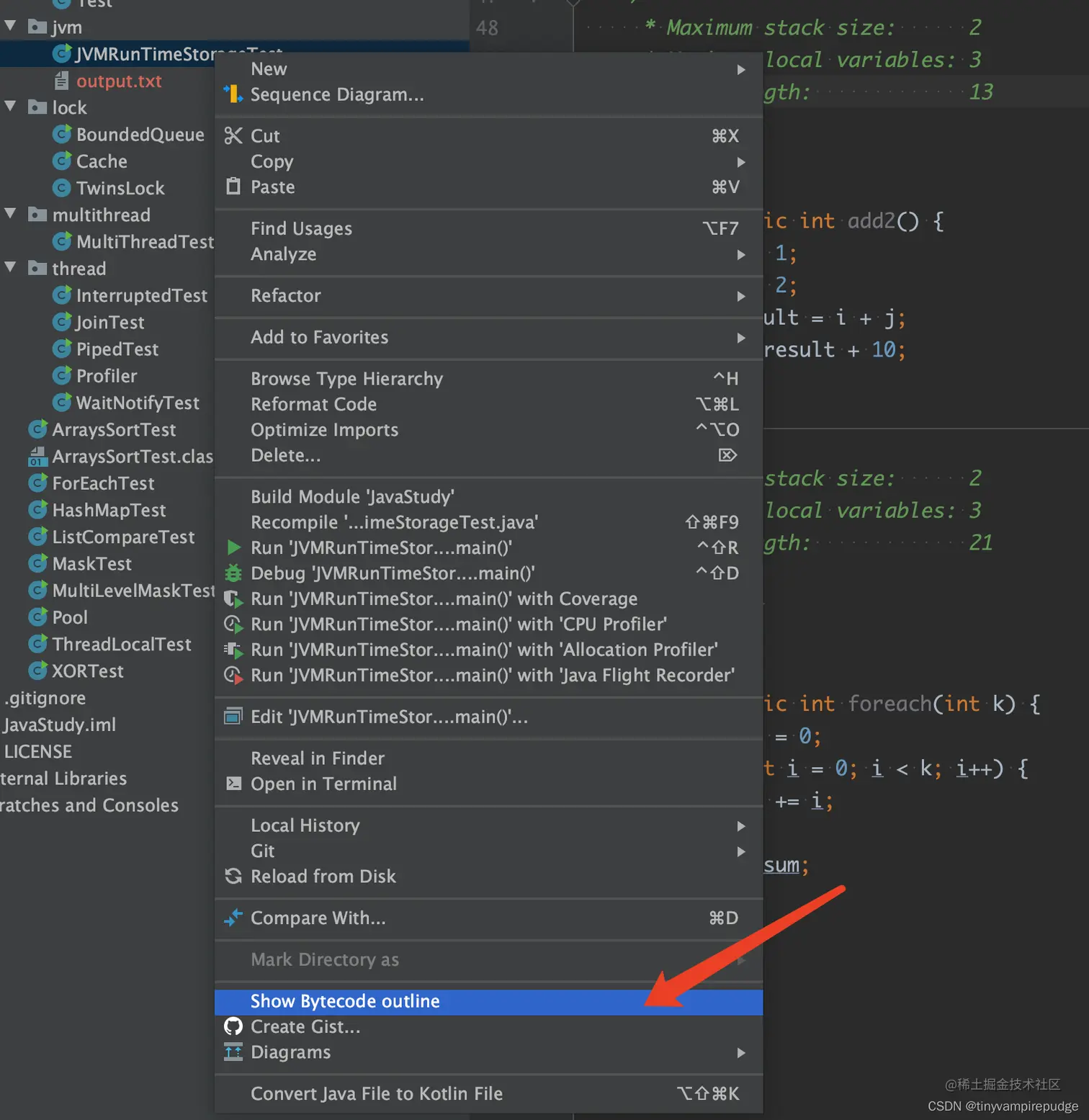Select ThreadLocalTest in the project tree
1089x1120 pixels.
pos(122,644)
